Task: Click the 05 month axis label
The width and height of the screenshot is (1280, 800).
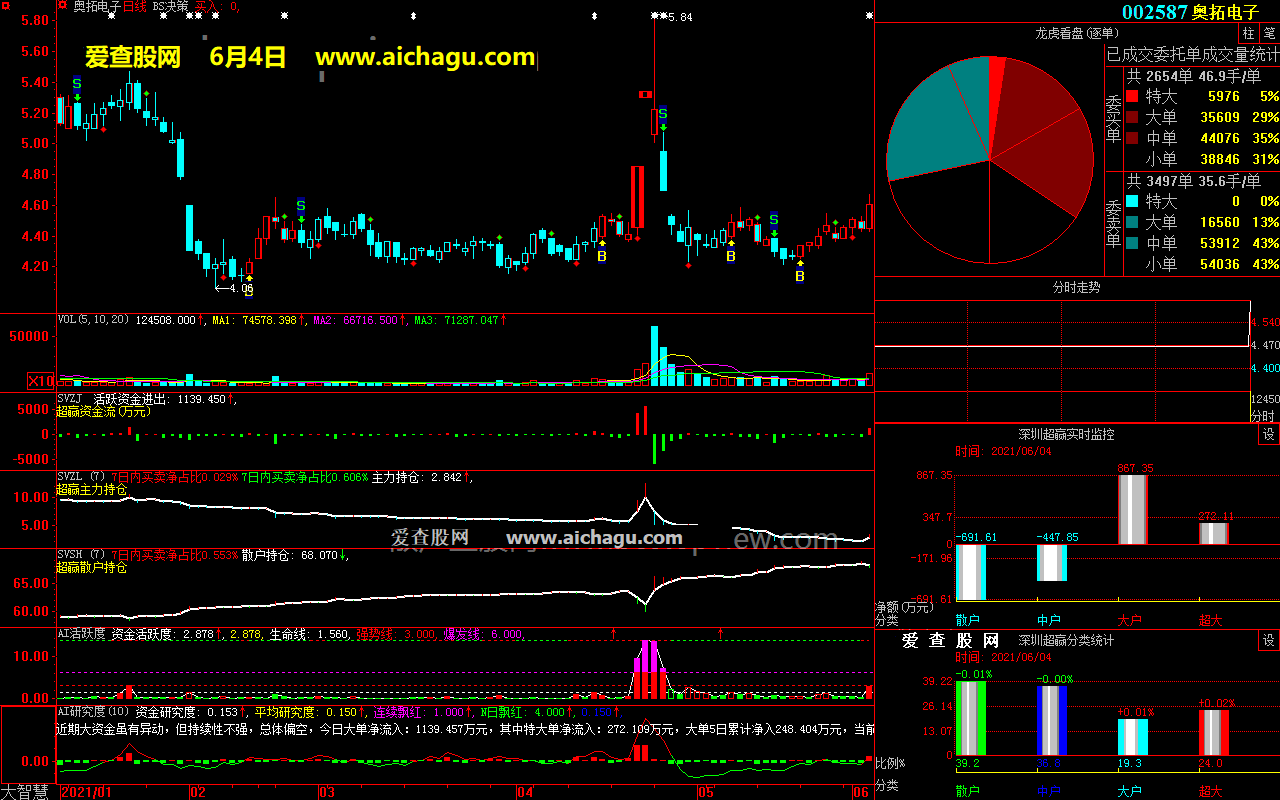Action: coord(706,792)
